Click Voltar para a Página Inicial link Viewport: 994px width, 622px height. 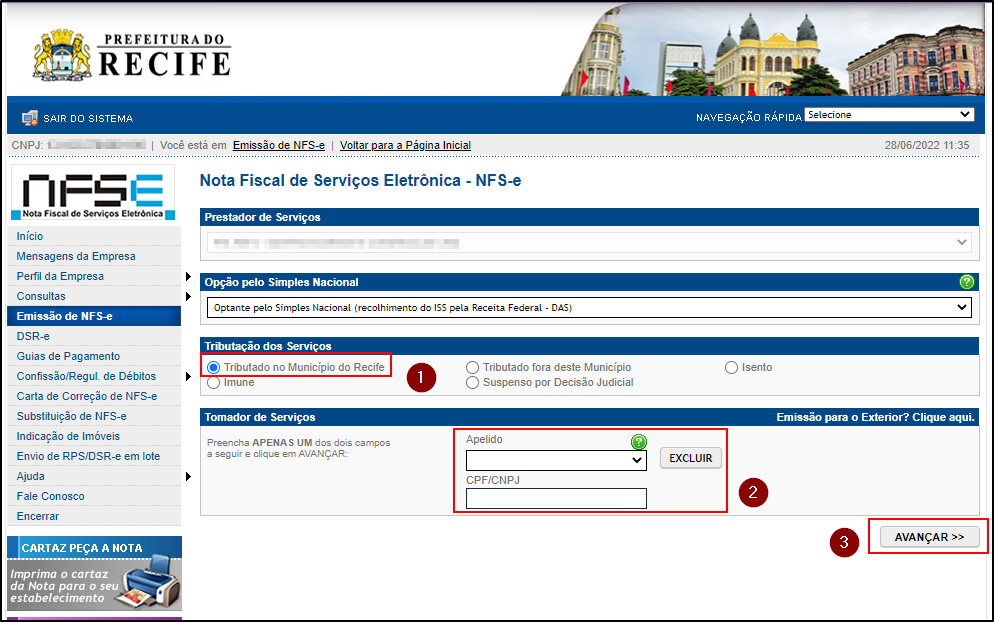point(405,145)
